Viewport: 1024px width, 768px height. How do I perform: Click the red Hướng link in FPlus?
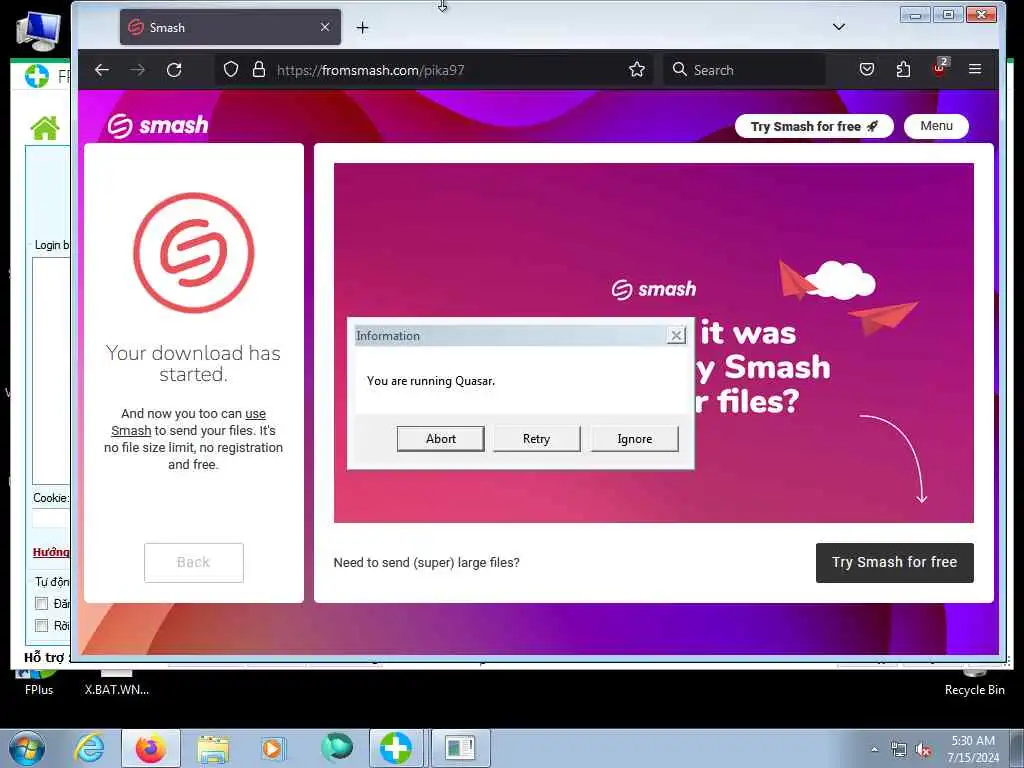(51, 552)
